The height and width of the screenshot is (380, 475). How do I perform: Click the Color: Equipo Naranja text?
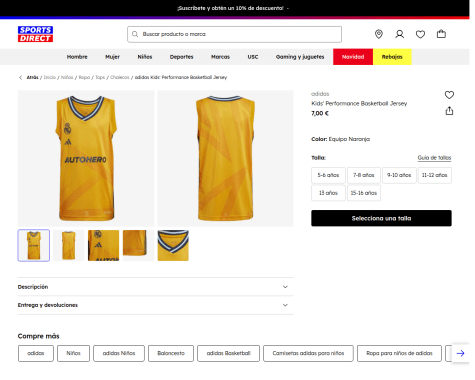pos(340,139)
